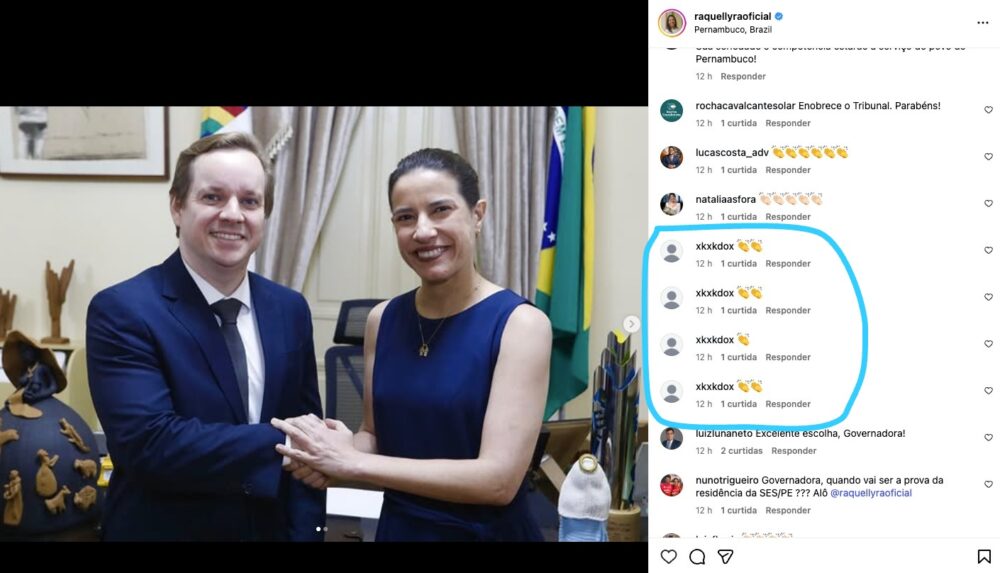This screenshot has height=573, width=1000.
Task: Open the comment bubble icon
Action: pos(697,556)
